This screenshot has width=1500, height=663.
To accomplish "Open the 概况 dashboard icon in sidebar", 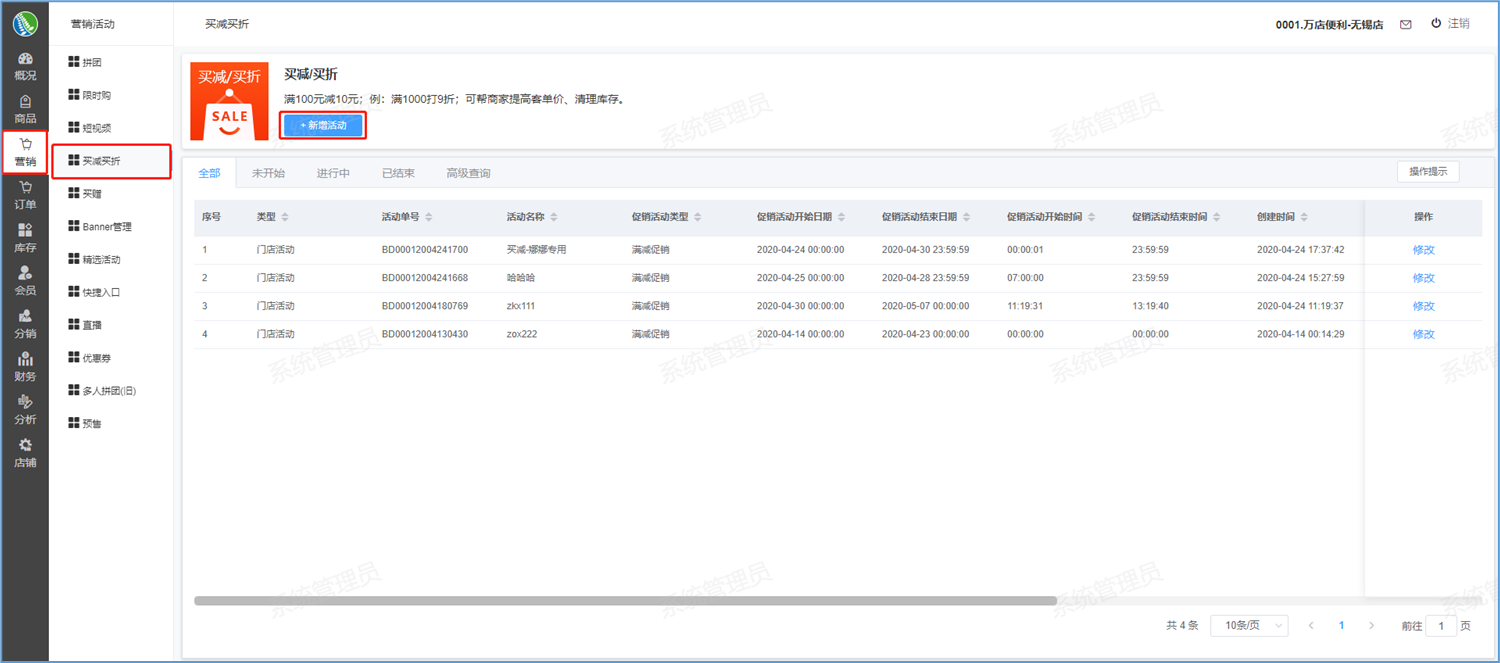I will [x=25, y=59].
